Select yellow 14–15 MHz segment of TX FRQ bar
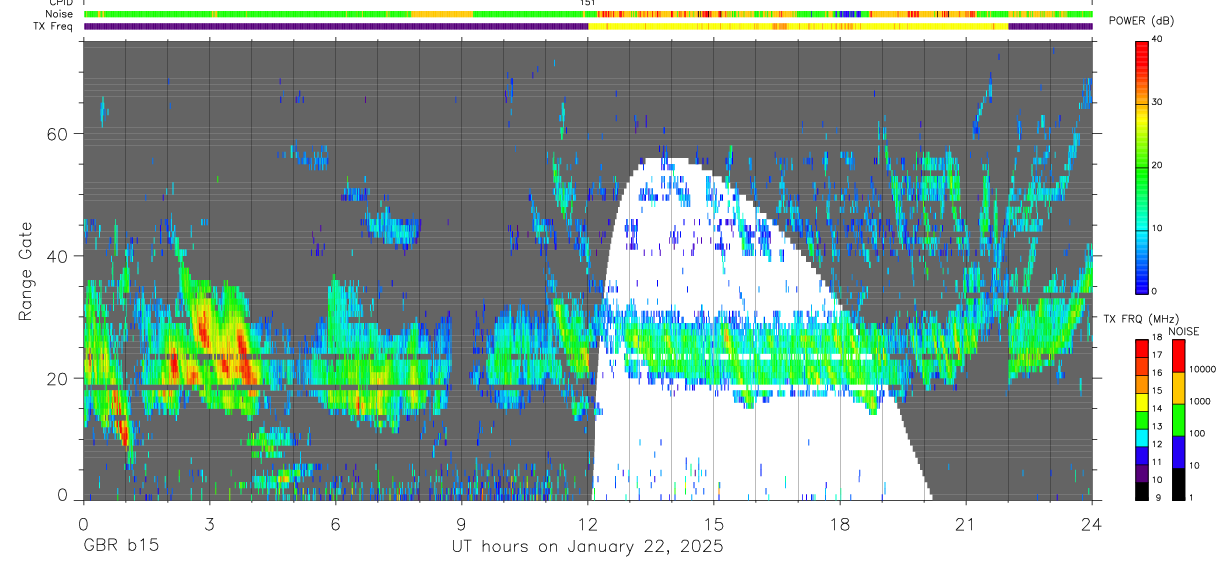Image resolution: width=1228 pixels, height=567 pixels. point(1142,400)
